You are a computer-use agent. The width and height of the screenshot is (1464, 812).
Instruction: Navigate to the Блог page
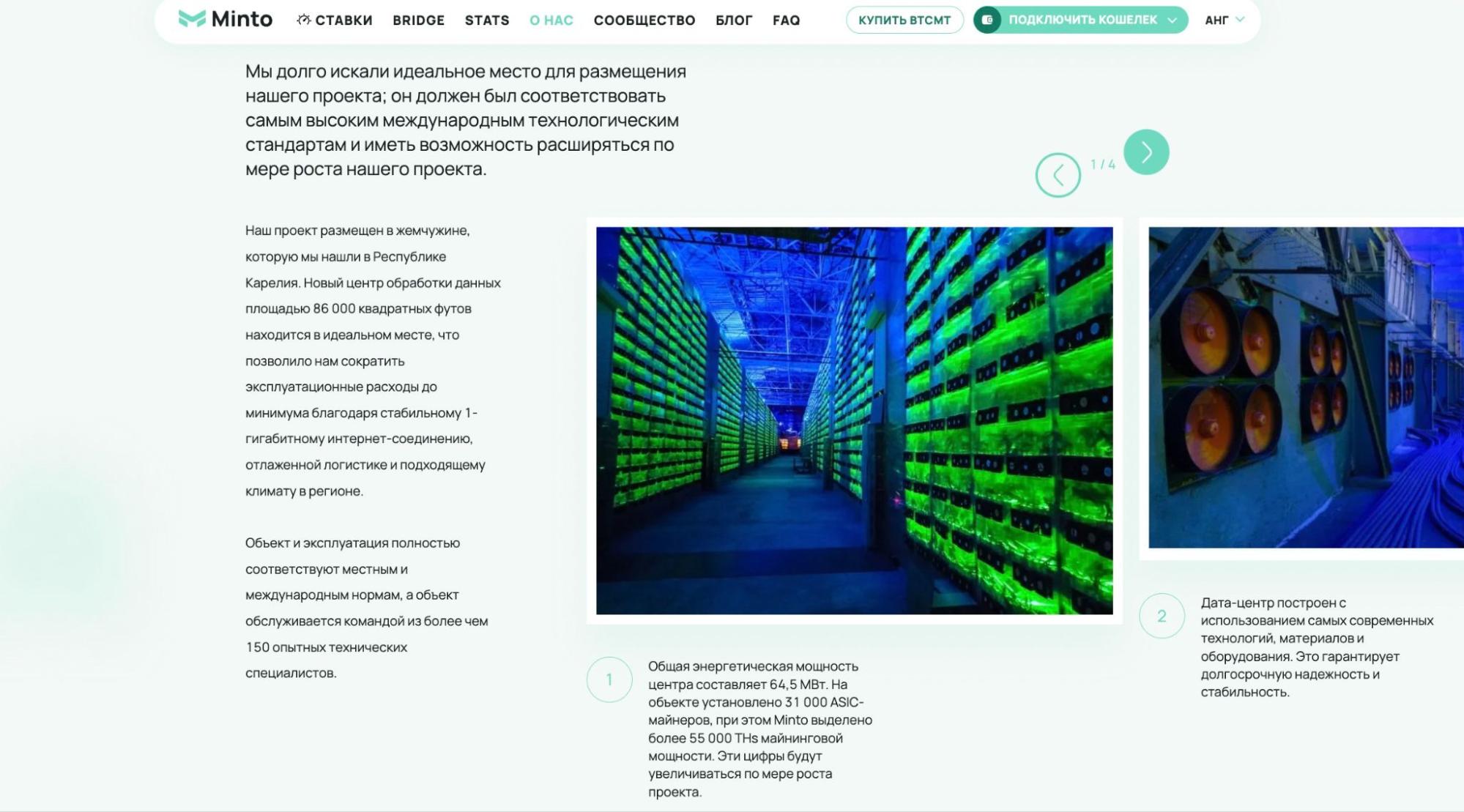pyautogui.click(x=733, y=21)
